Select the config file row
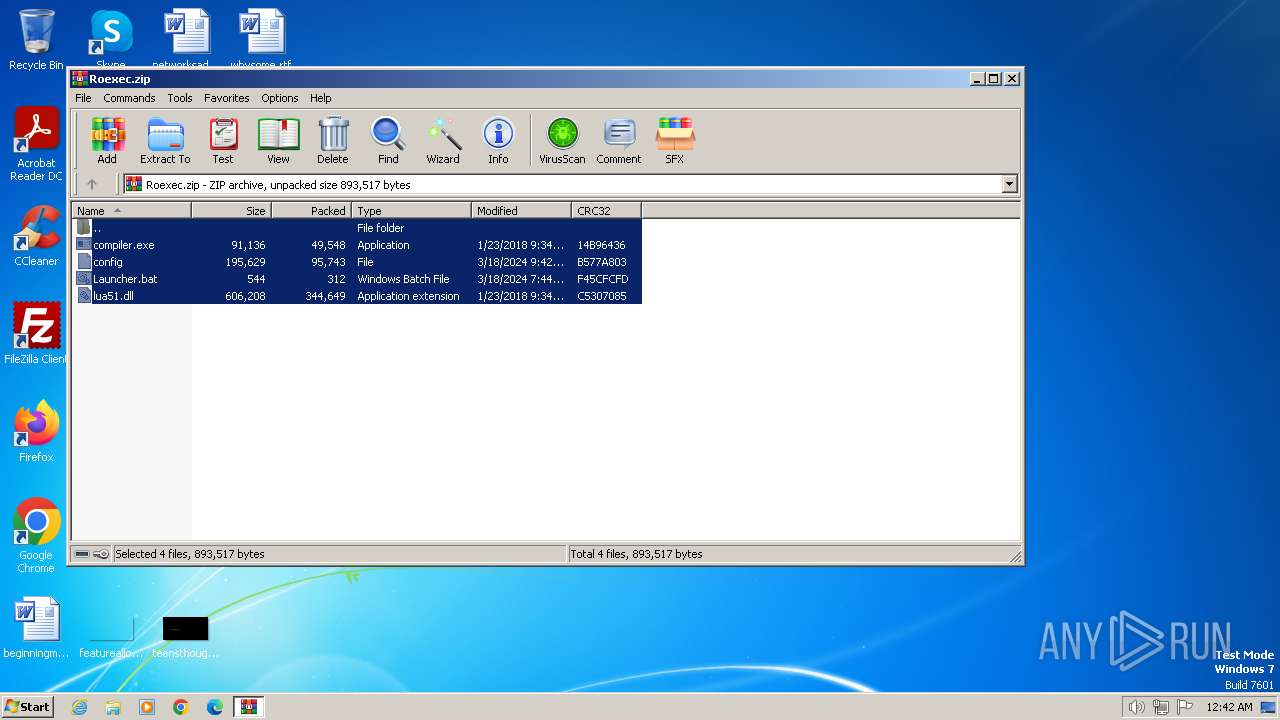This screenshot has width=1280, height=720. coord(357,262)
